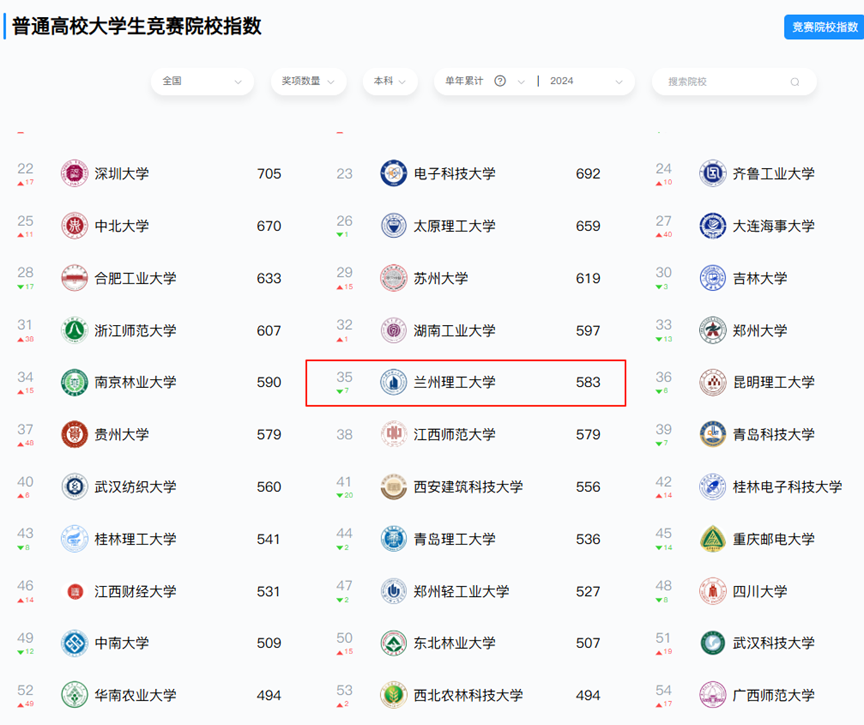Click the 竞赛院校指数 button
Image resolution: width=864 pixels, height=725 pixels.
click(824, 27)
